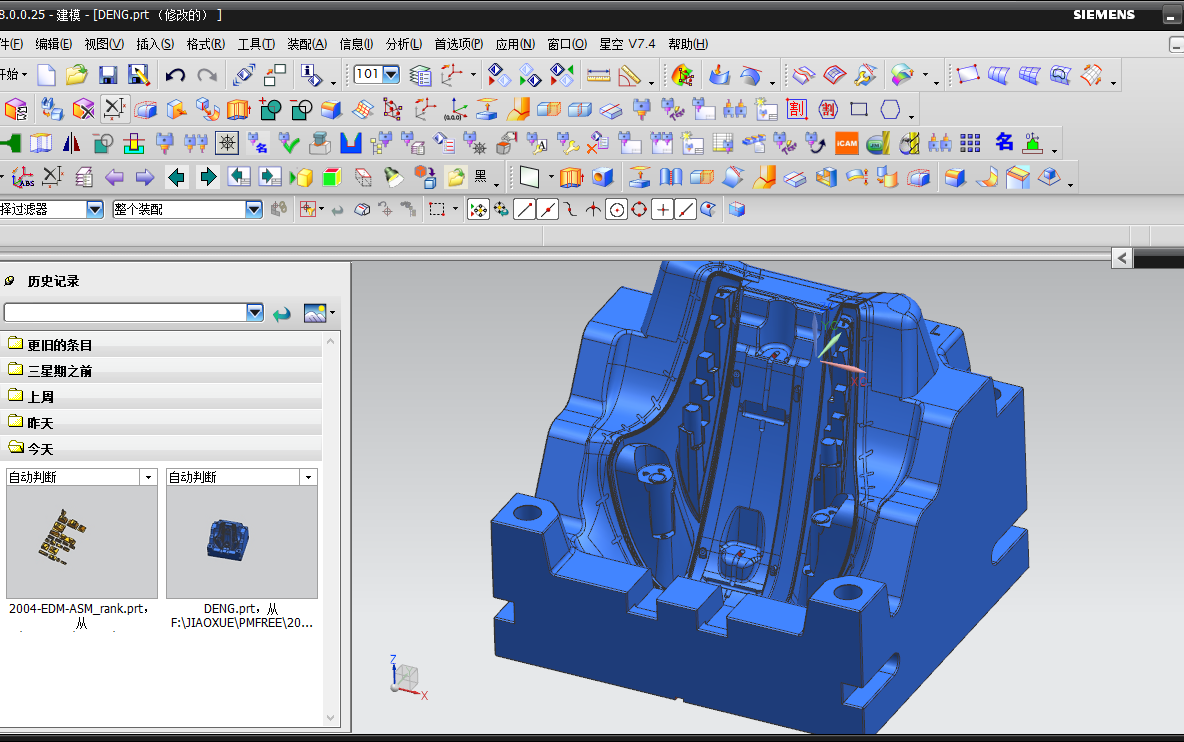
Task: Toggle the arc center snap point
Action: point(616,210)
